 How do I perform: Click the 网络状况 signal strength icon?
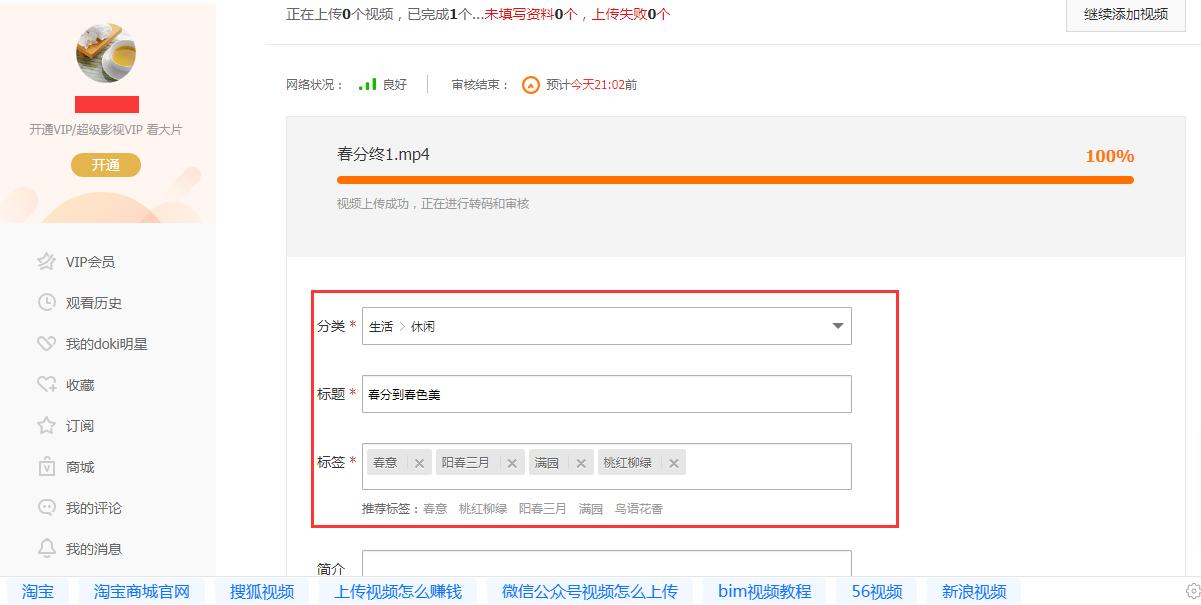(367, 84)
